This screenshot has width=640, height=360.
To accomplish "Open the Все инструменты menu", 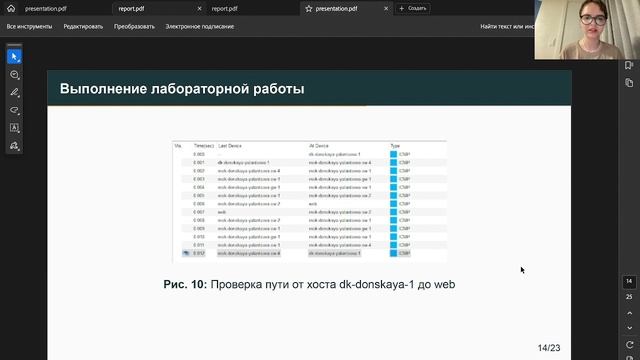I will pyautogui.click(x=29, y=27).
